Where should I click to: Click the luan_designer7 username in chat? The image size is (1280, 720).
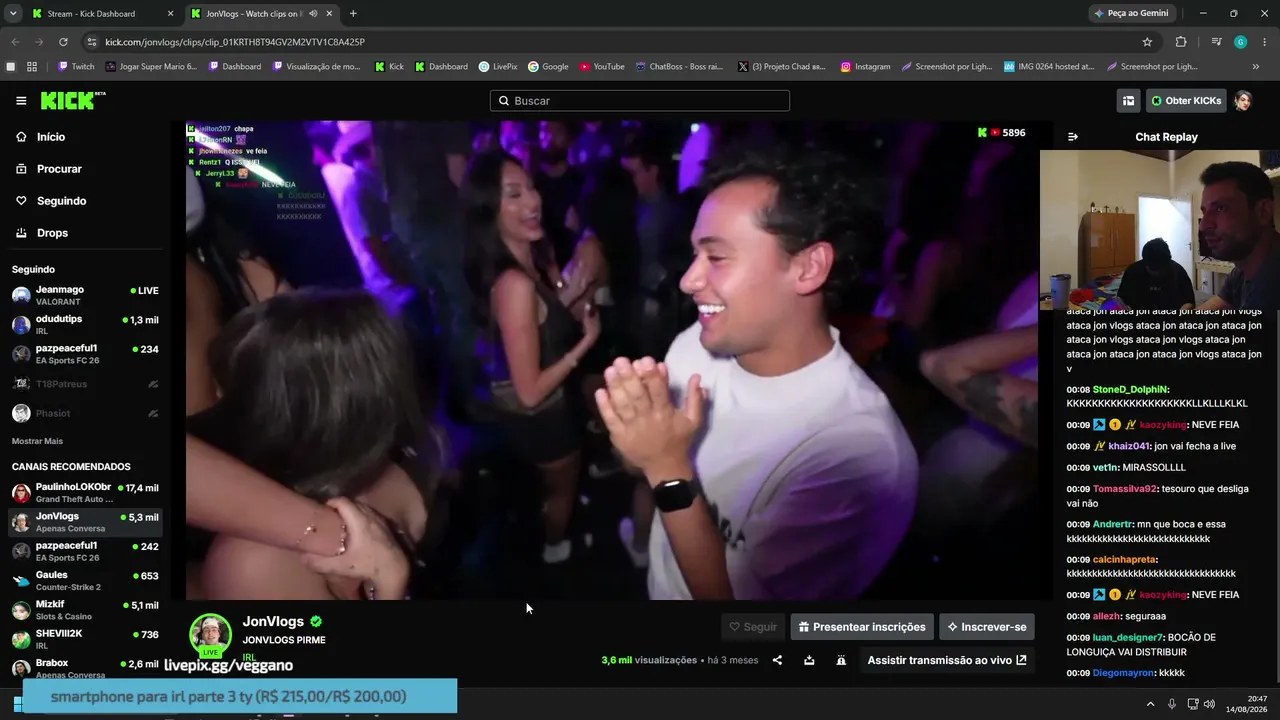coord(1129,638)
